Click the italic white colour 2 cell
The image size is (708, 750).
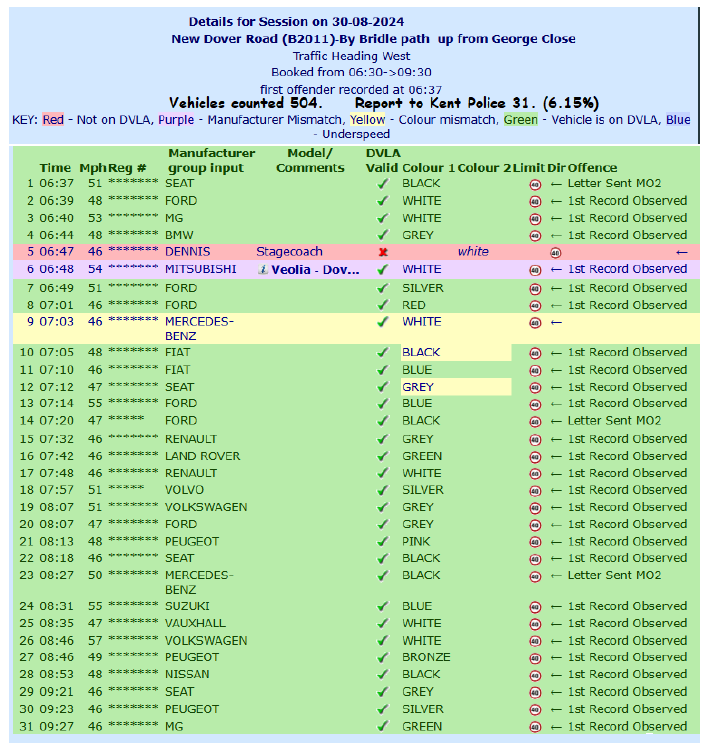[x=473, y=252]
